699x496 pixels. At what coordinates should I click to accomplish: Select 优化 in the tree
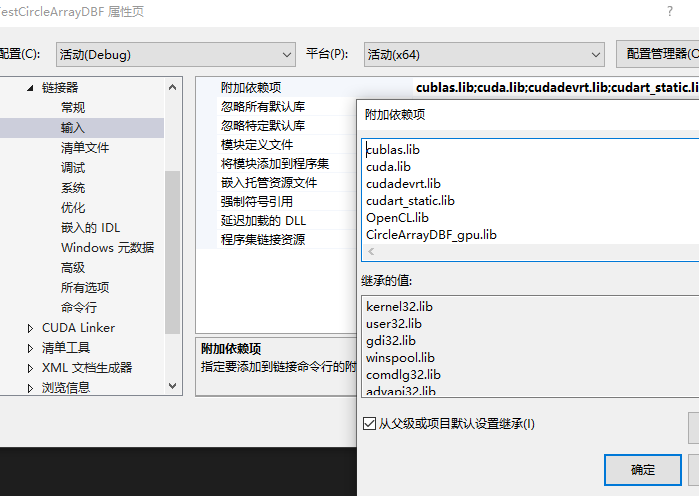click(x=73, y=208)
